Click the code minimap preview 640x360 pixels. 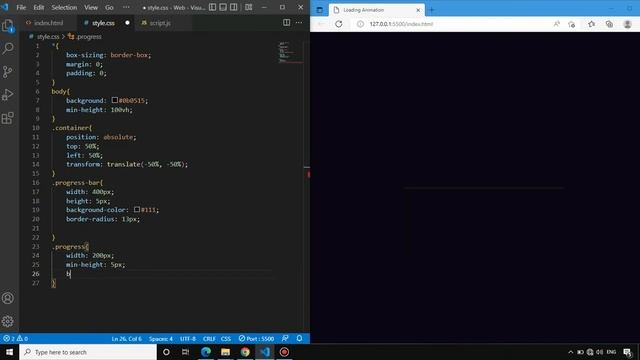coord(290,52)
